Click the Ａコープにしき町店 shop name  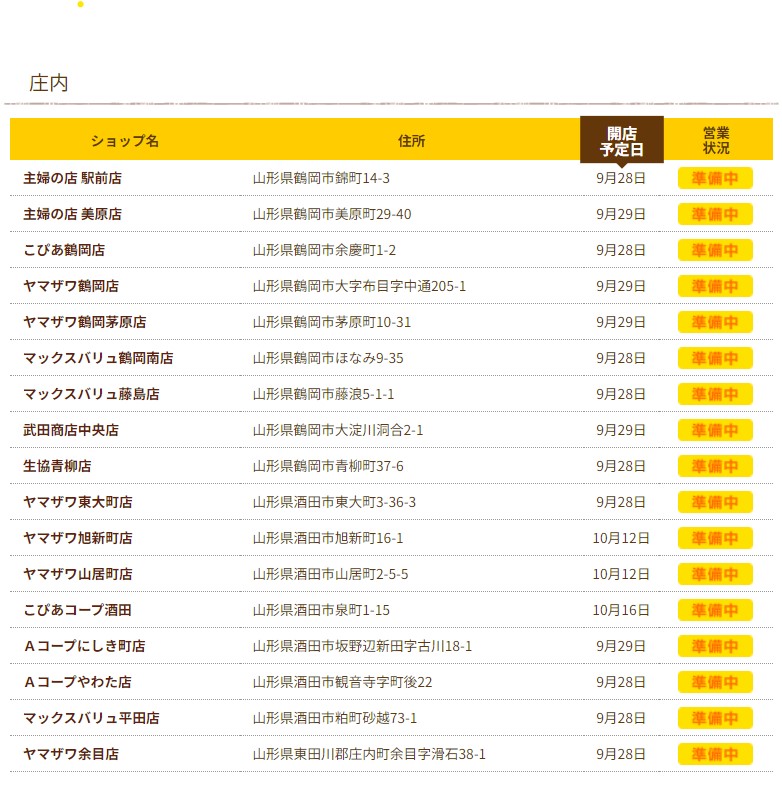tap(84, 646)
